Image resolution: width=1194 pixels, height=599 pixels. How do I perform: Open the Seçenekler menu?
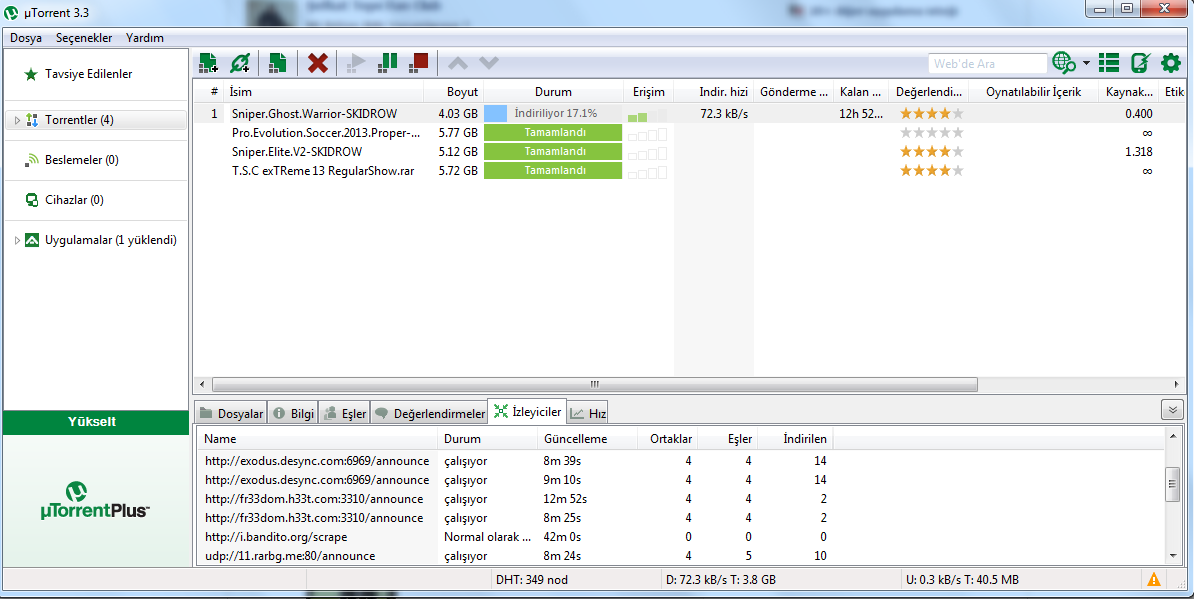click(x=84, y=38)
